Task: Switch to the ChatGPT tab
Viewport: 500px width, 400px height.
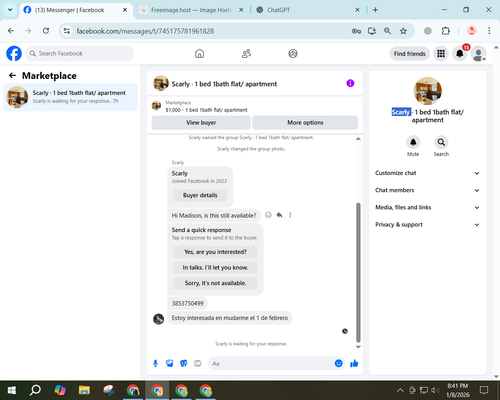Action: tap(307, 10)
